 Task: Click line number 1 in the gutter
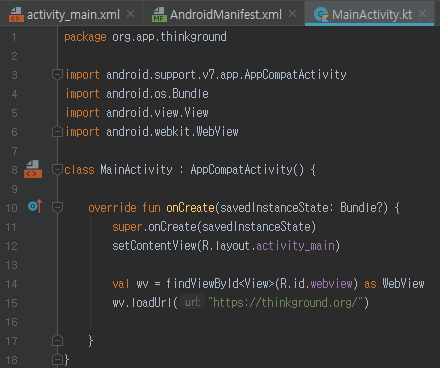(14, 37)
